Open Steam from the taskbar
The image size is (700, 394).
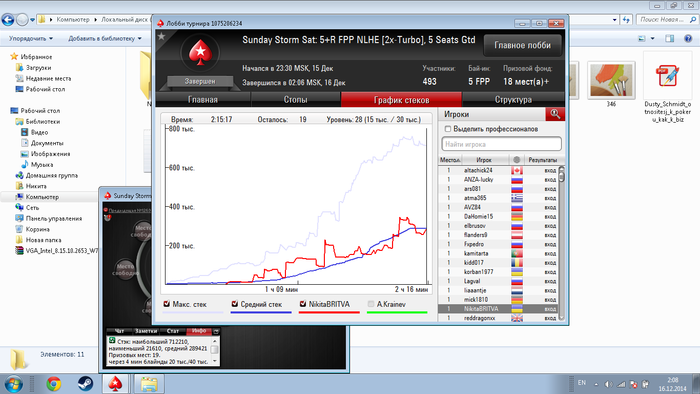coord(85,384)
